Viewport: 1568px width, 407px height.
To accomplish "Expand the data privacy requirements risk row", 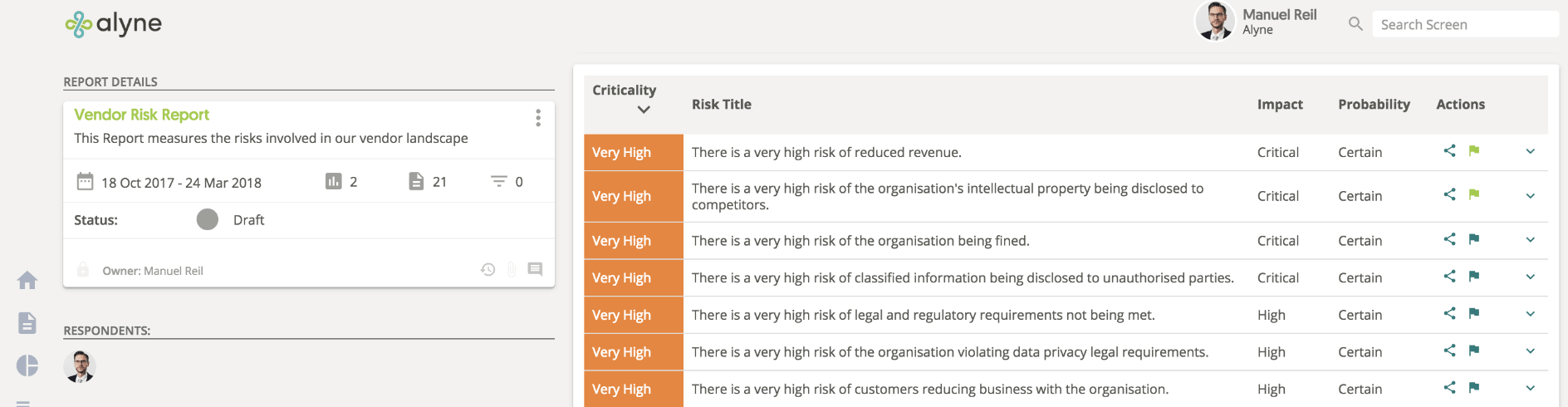I will coord(1530,351).
